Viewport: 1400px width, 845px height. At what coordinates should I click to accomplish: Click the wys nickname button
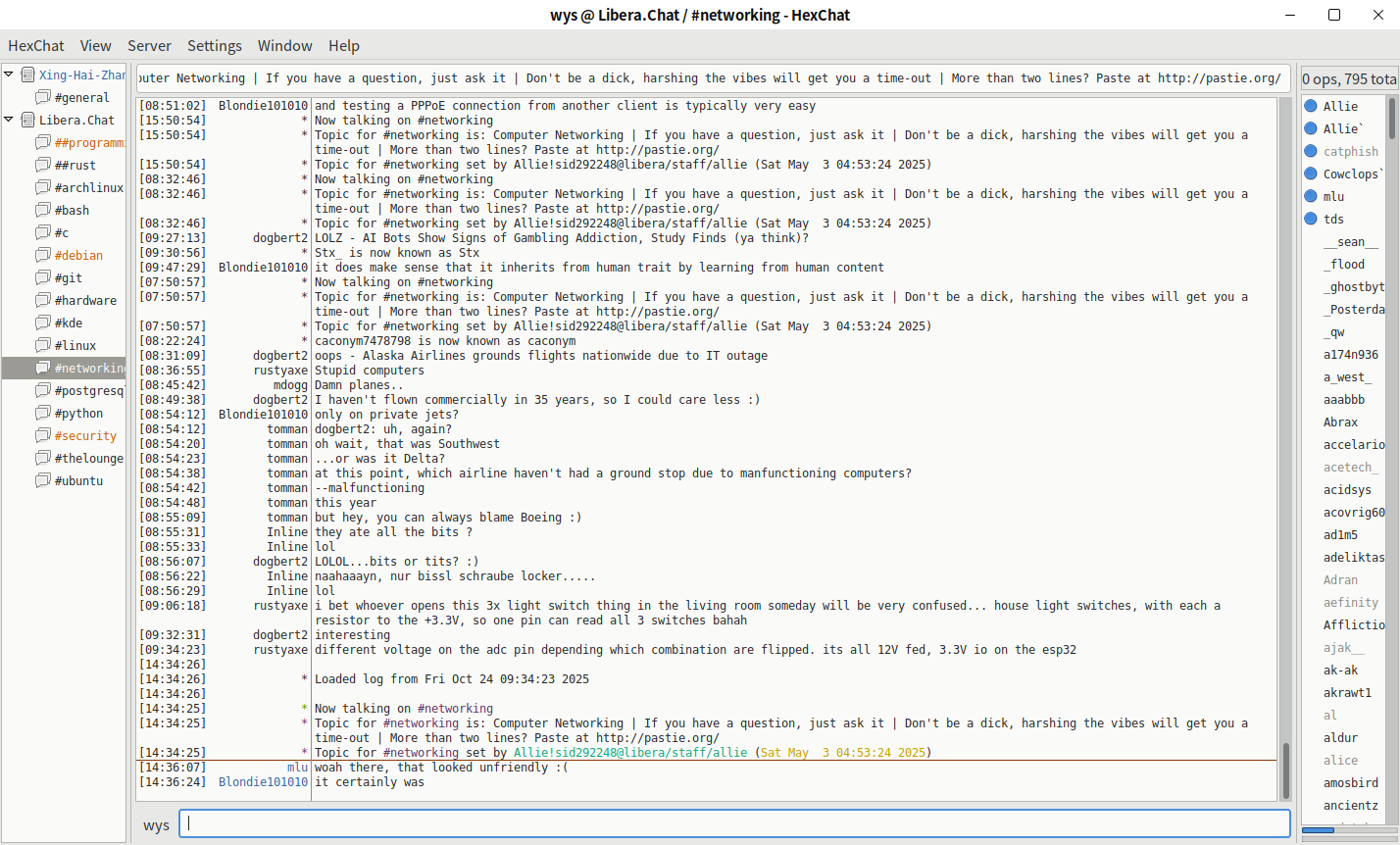click(157, 824)
